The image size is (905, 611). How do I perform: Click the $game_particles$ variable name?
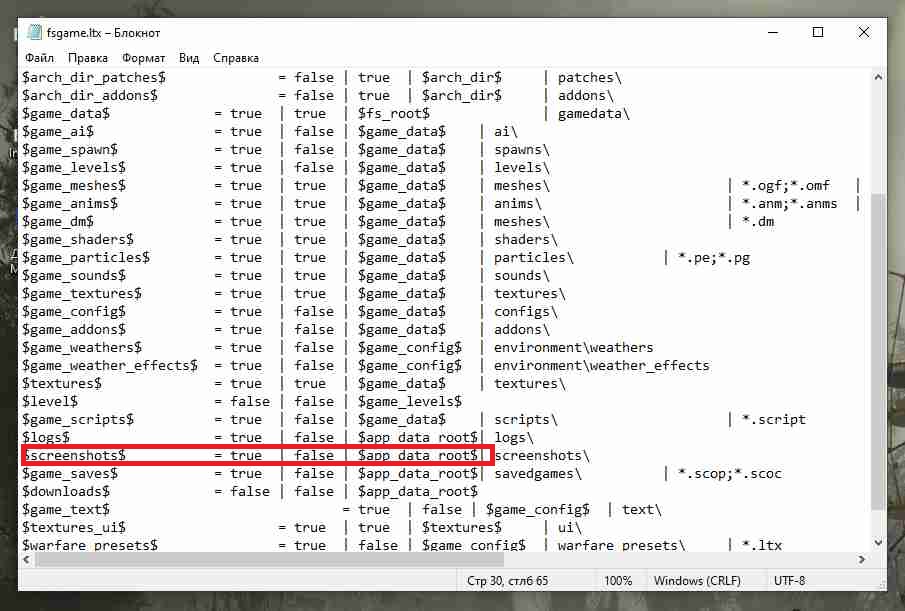(x=86, y=257)
